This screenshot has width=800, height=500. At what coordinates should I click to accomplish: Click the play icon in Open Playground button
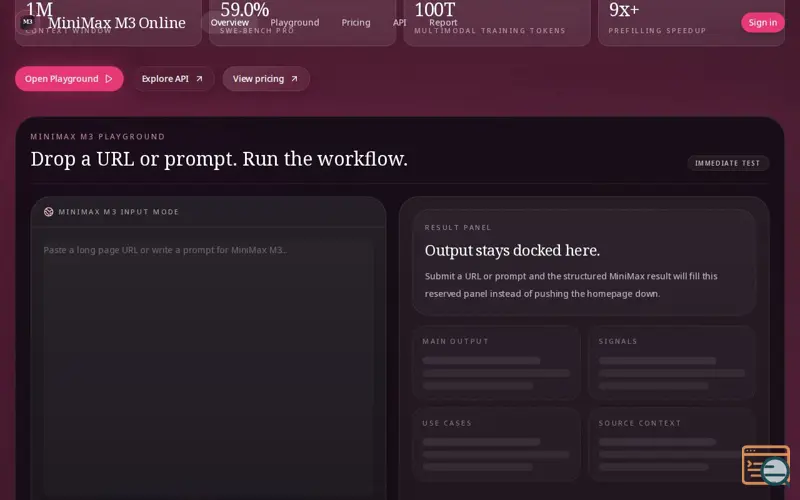(109, 79)
